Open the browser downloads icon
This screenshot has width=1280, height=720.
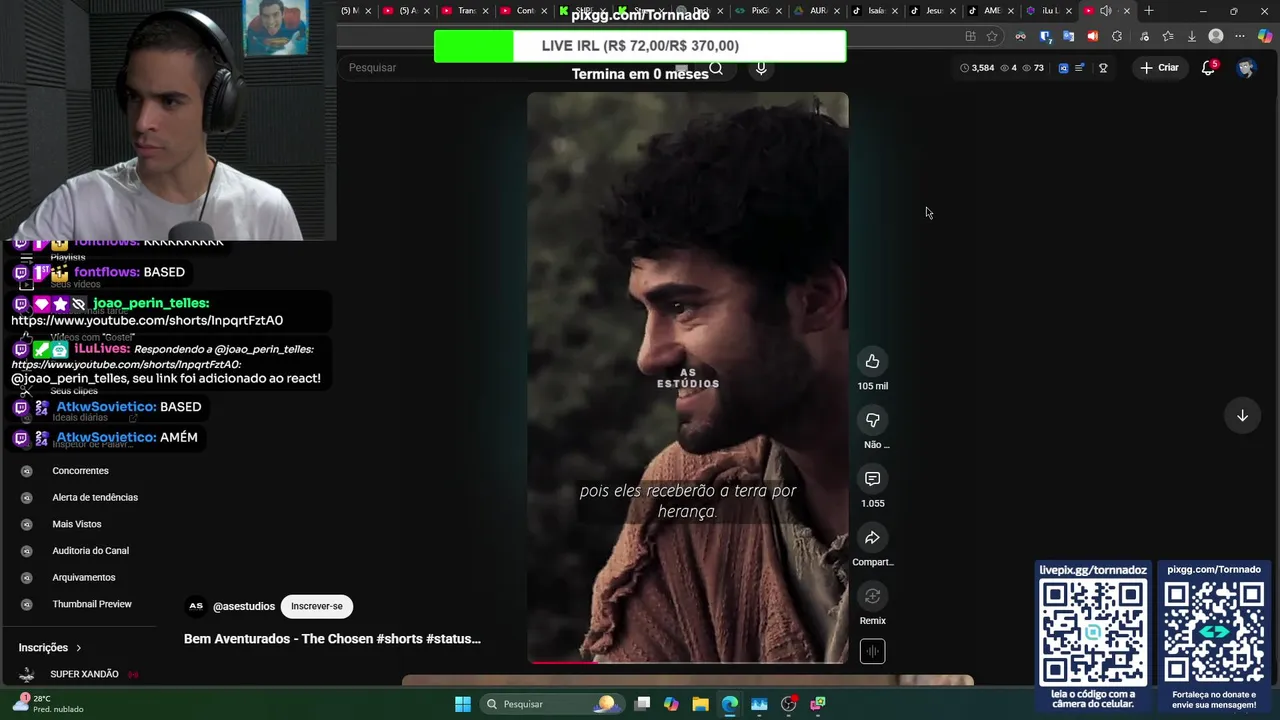coord(1192,36)
